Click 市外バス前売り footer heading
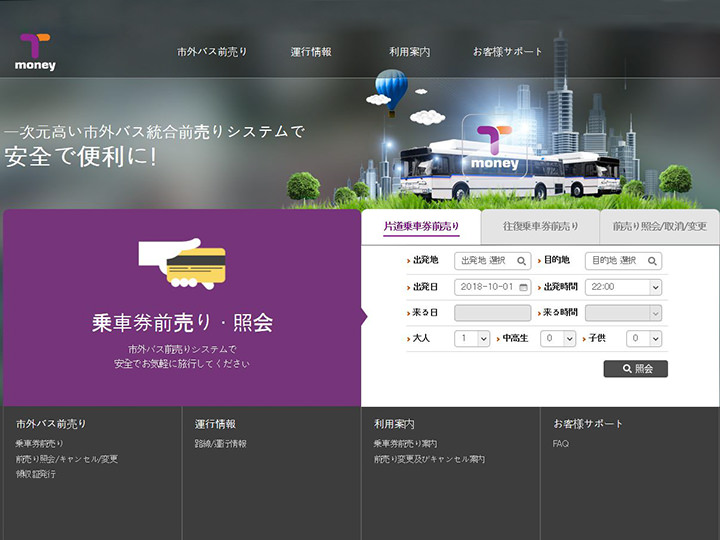The image size is (720, 540). point(51,424)
